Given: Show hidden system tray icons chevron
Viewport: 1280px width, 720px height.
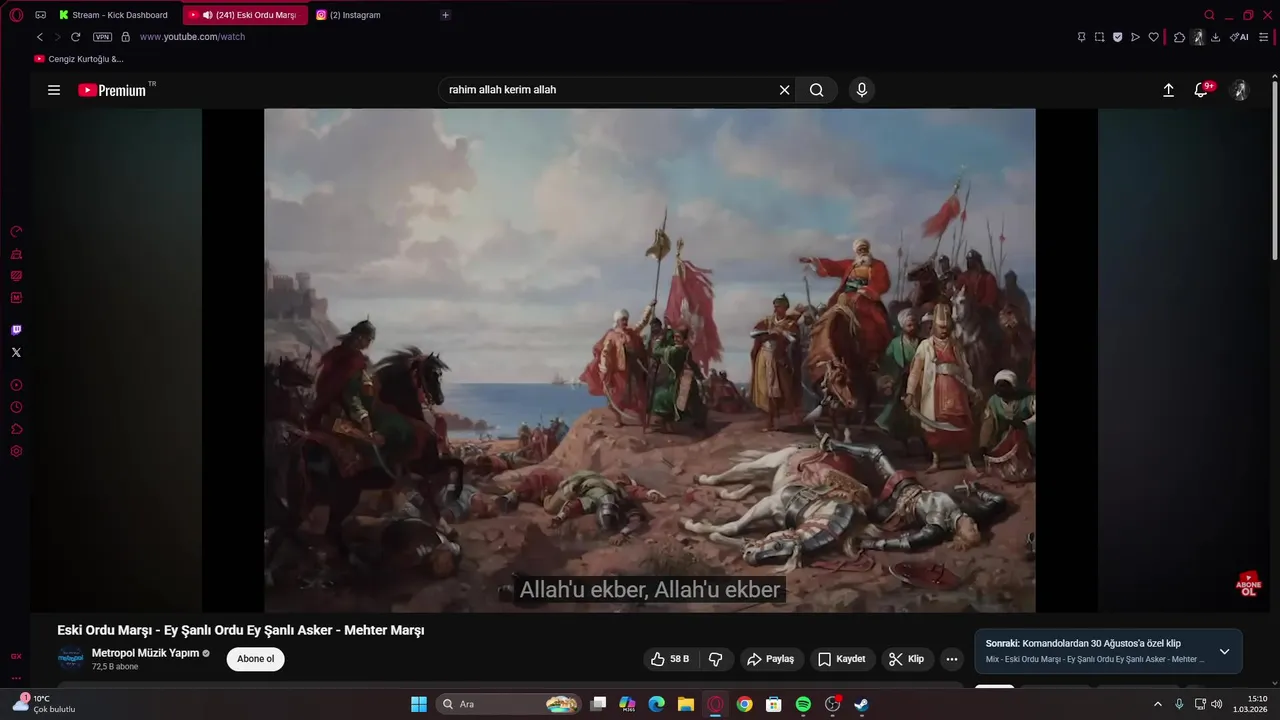Looking at the screenshot, I should (x=1158, y=704).
